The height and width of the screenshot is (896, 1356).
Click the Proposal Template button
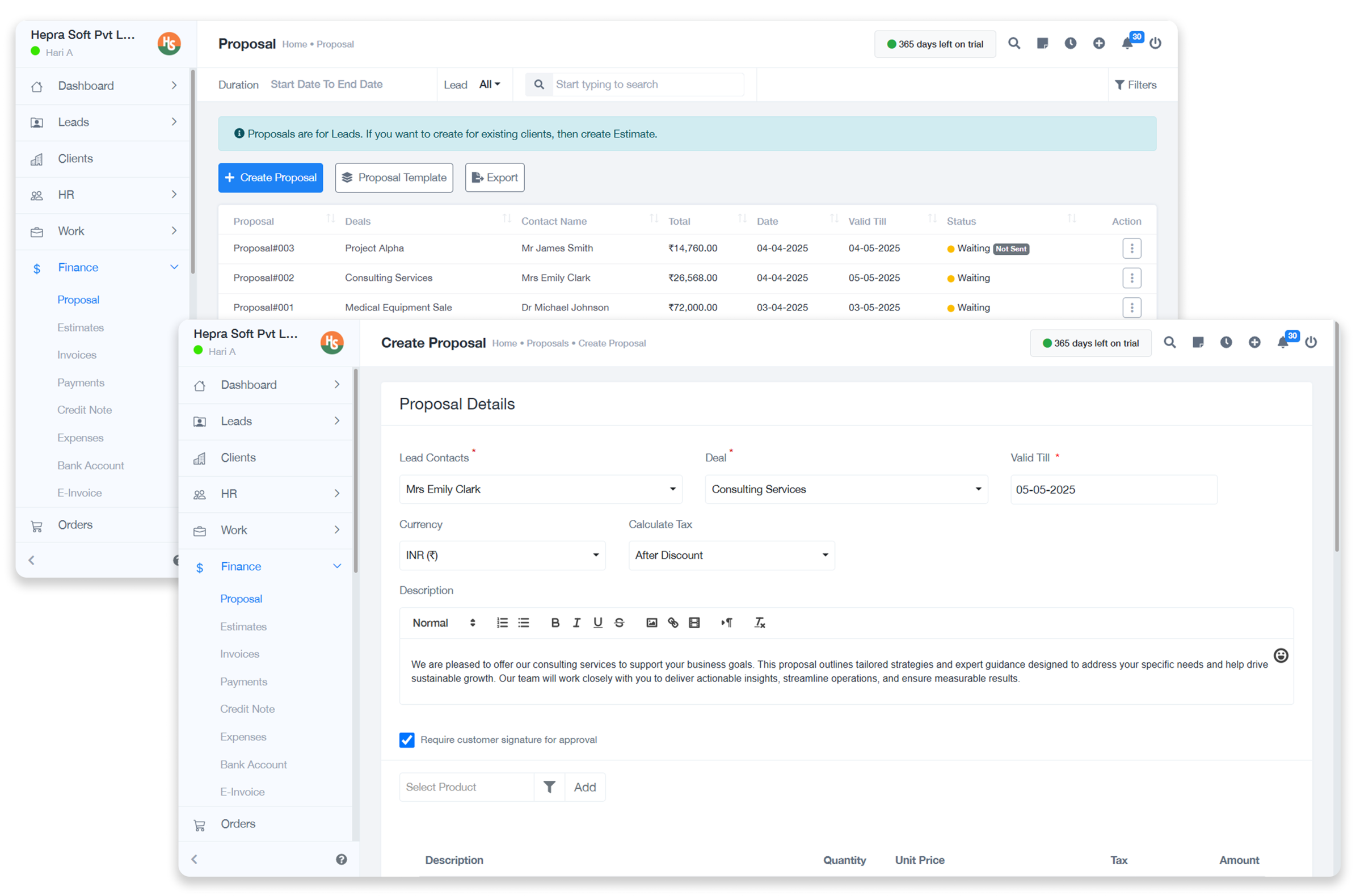click(394, 178)
